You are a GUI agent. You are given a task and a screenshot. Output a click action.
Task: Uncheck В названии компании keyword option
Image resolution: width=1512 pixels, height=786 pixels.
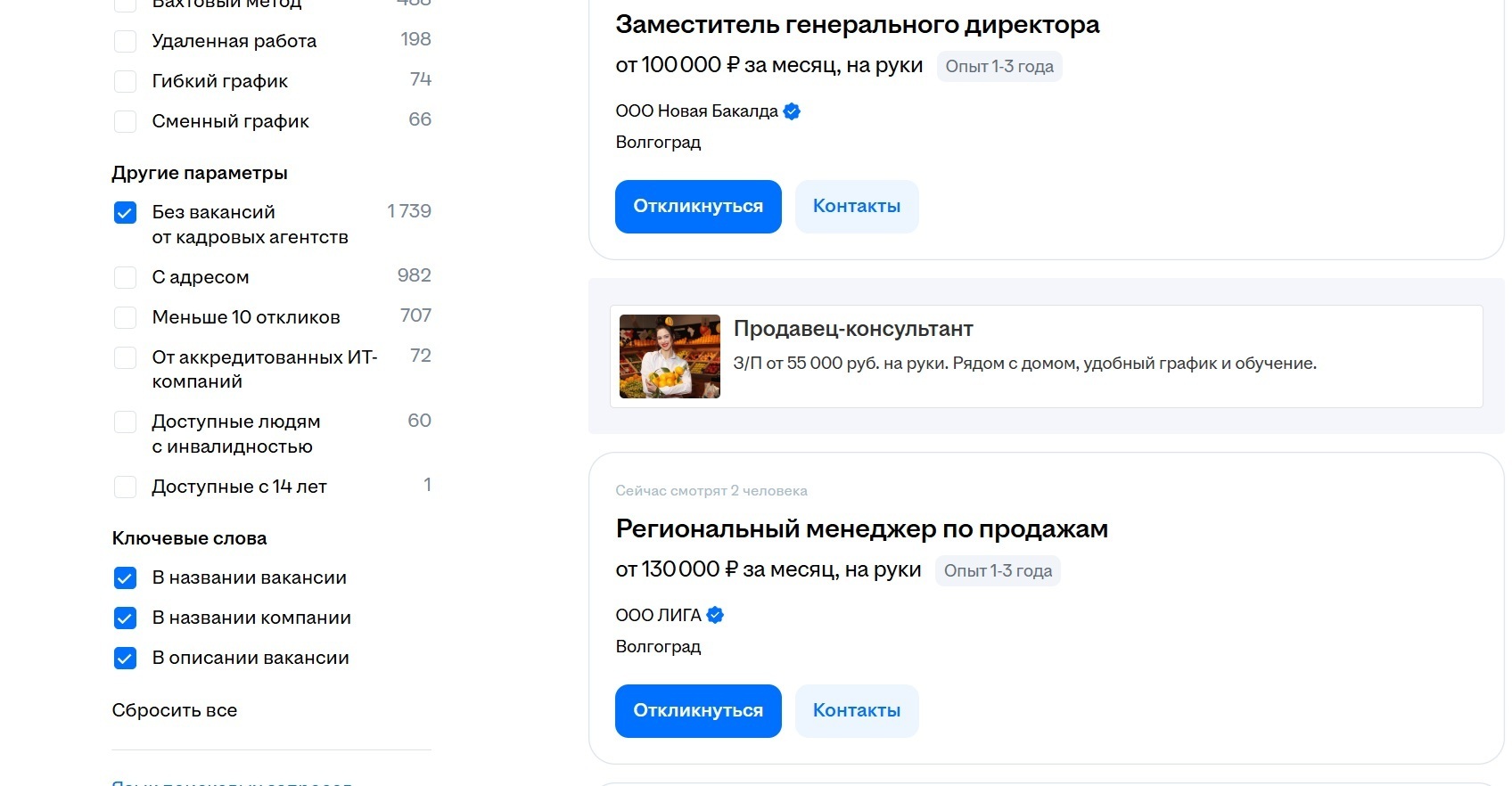(x=125, y=618)
